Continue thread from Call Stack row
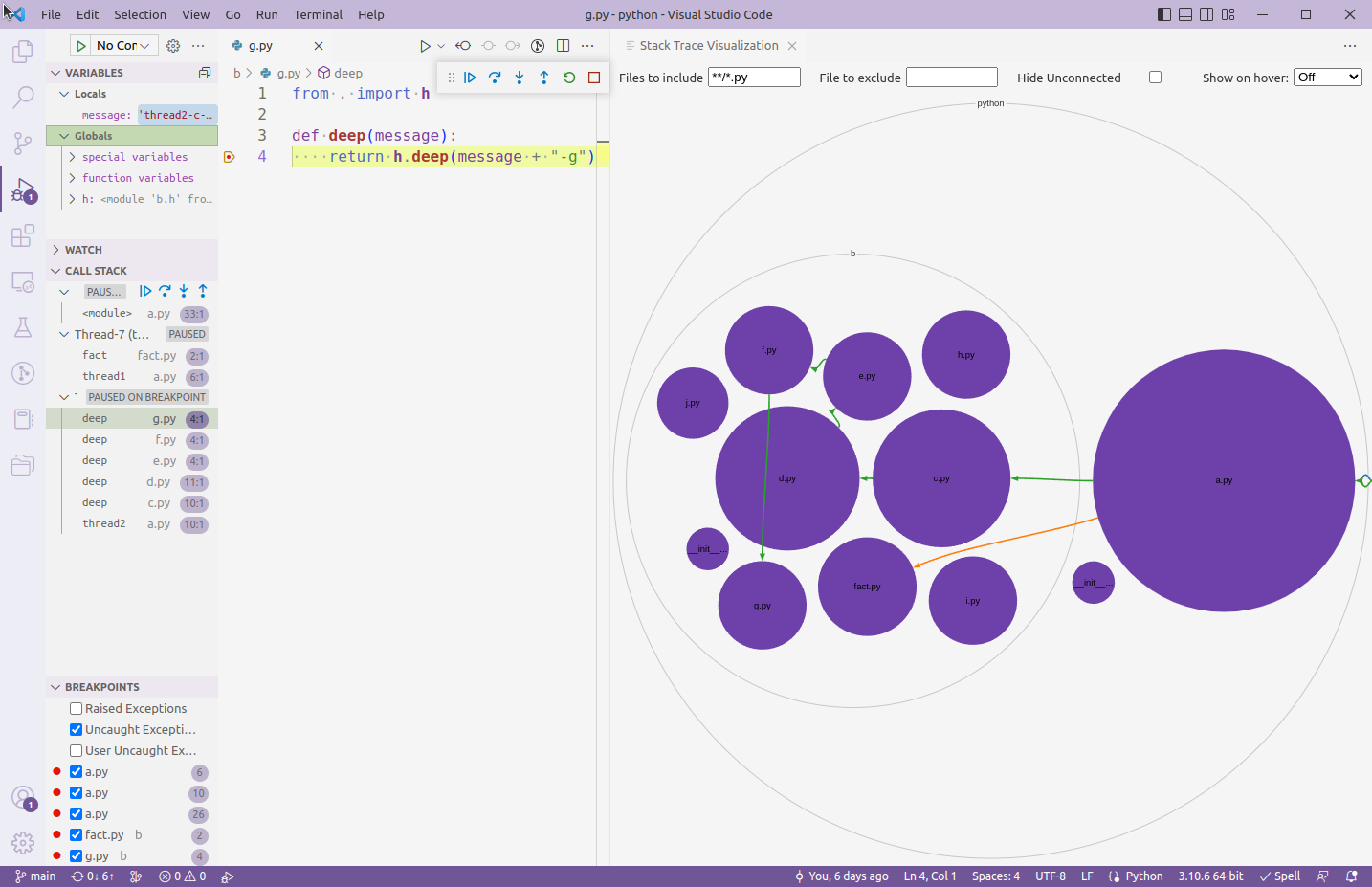 pos(145,291)
